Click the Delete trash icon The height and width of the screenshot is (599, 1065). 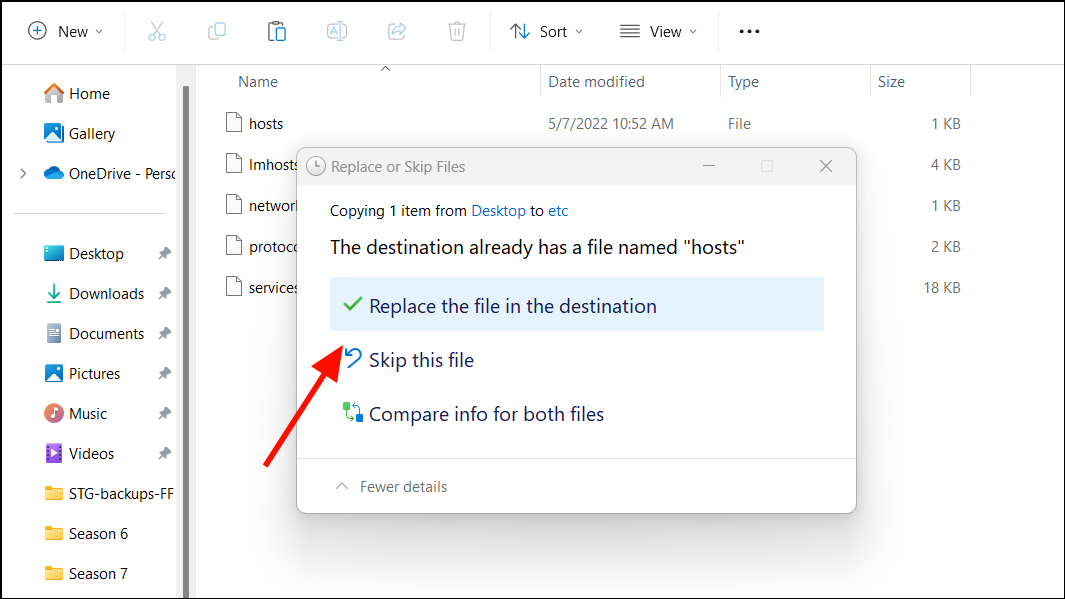click(456, 31)
